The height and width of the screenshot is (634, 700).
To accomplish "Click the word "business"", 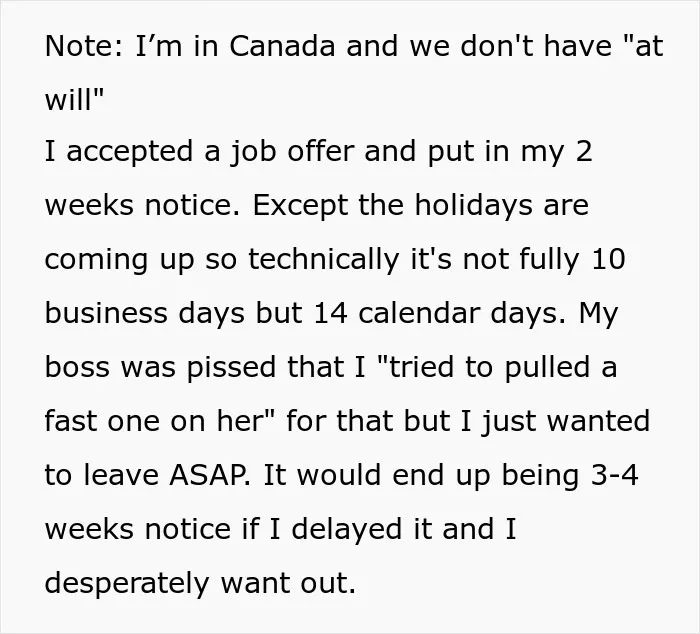I will click(106, 313).
